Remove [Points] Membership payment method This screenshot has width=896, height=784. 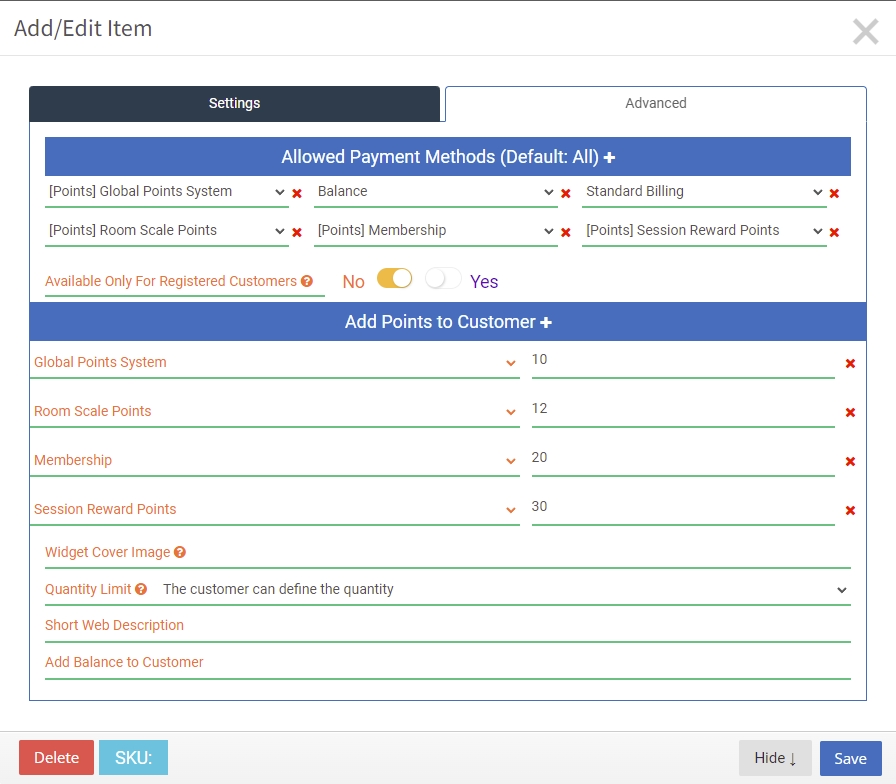pyautogui.click(x=566, y=233)
